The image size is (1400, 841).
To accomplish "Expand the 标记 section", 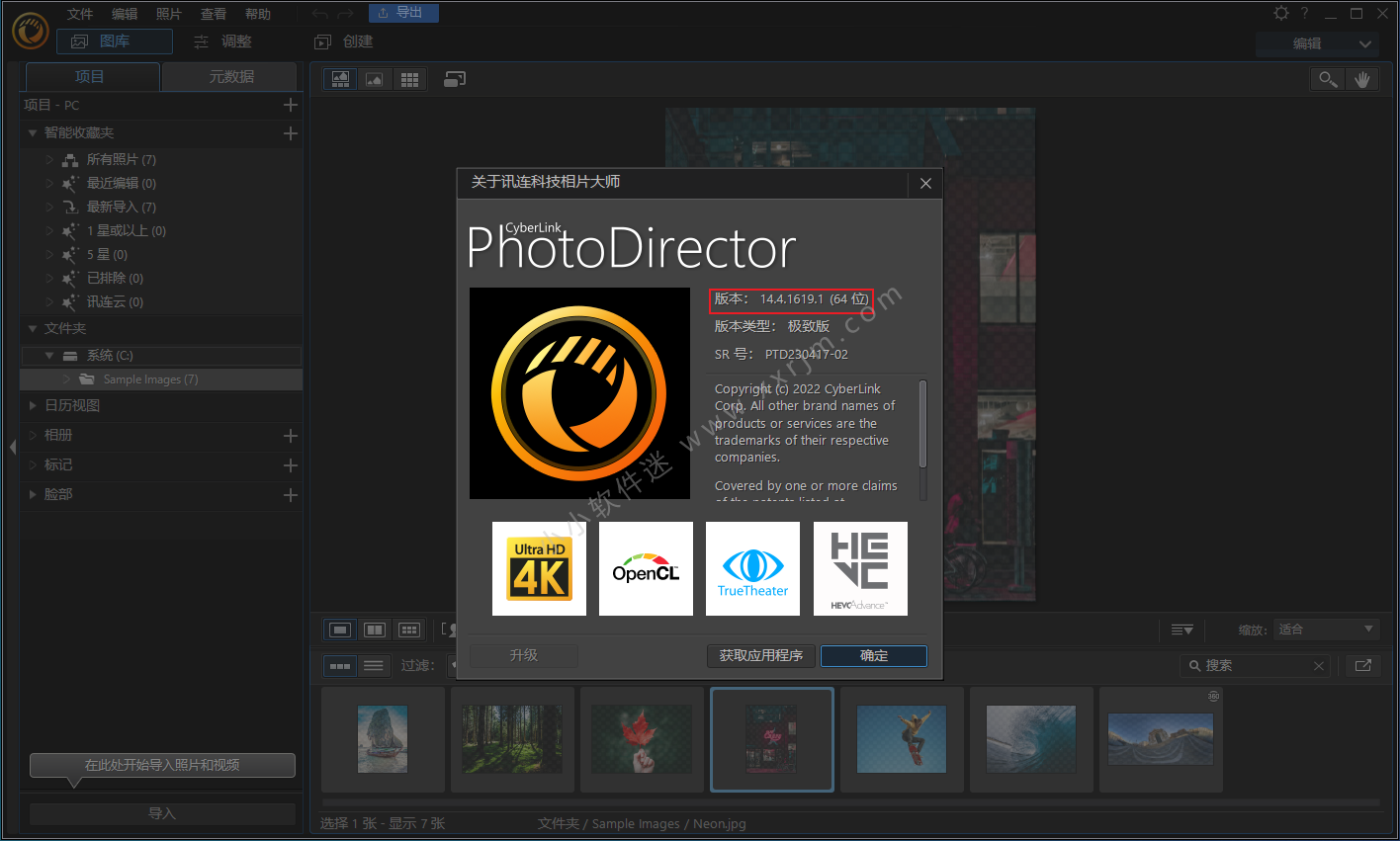I will coord(33,464).
